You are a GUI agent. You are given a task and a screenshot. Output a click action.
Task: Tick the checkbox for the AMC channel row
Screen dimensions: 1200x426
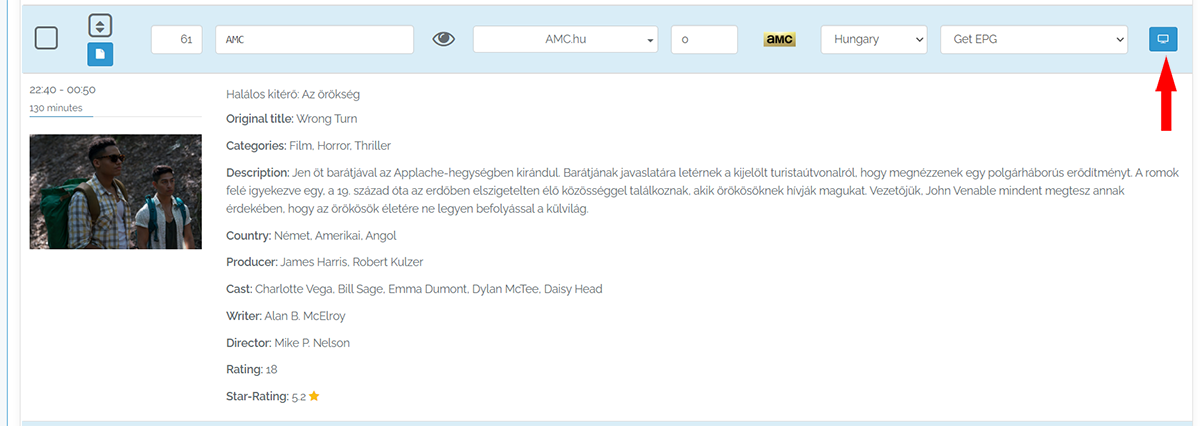46,39
